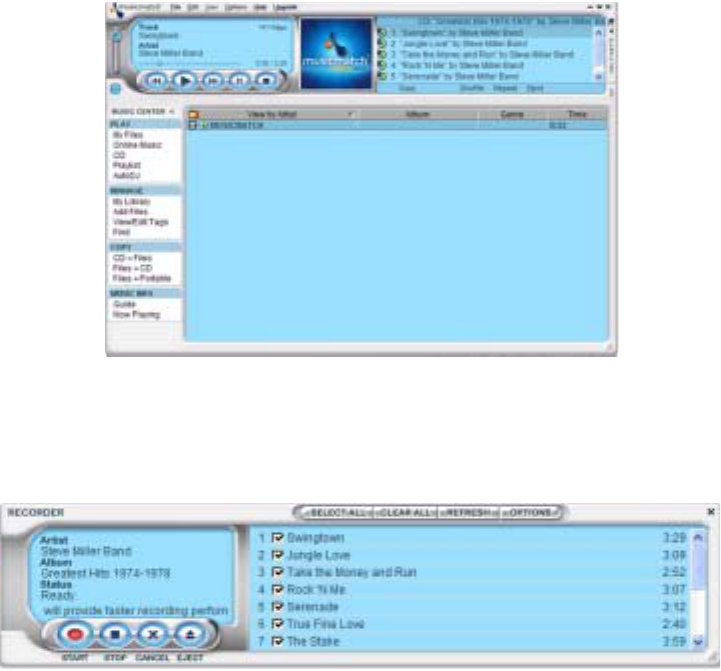Image resolution: width=721 pixels, height=671 pixels.
Task: Uncheck track 4 Rock'n Me in Recorder
Action: coord(277,590)
